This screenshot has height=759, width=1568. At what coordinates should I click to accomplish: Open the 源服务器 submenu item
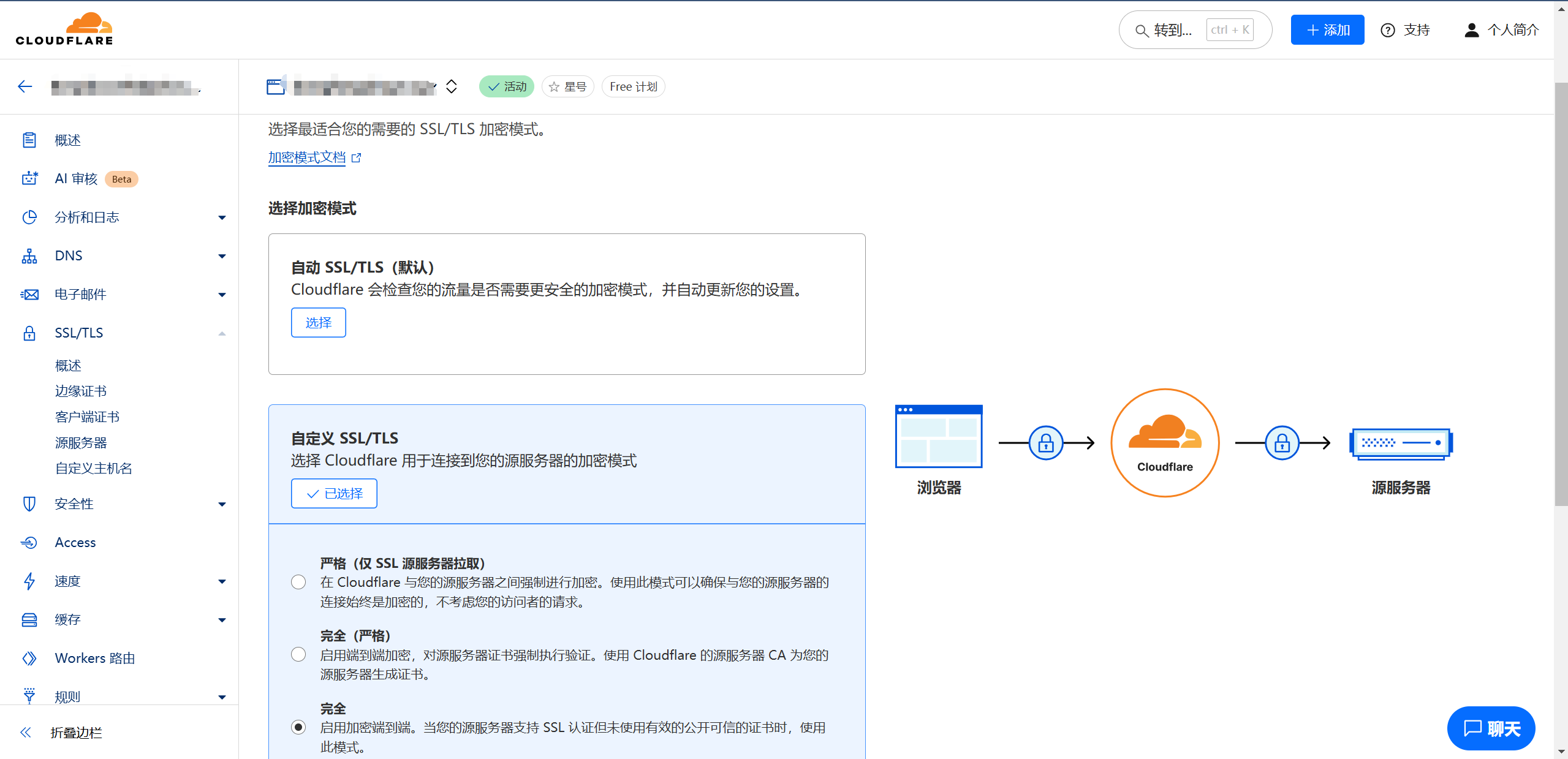[x=81, y=442]
